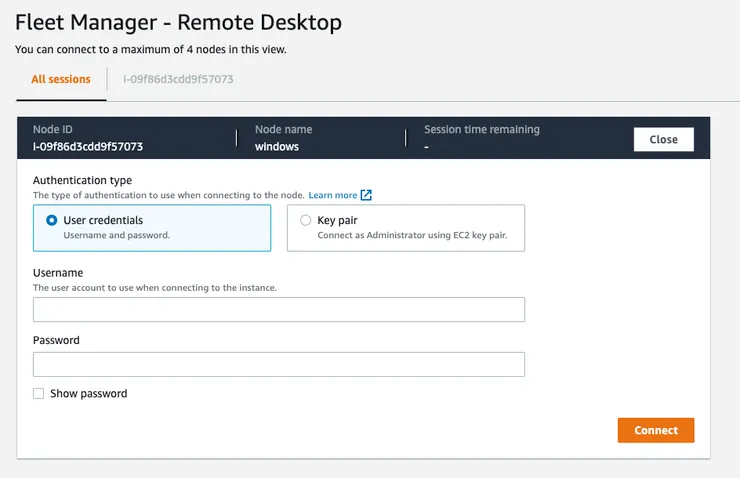Focus the Username input field
The width and height of the screenshot is (740, 478).
[279, 310]
